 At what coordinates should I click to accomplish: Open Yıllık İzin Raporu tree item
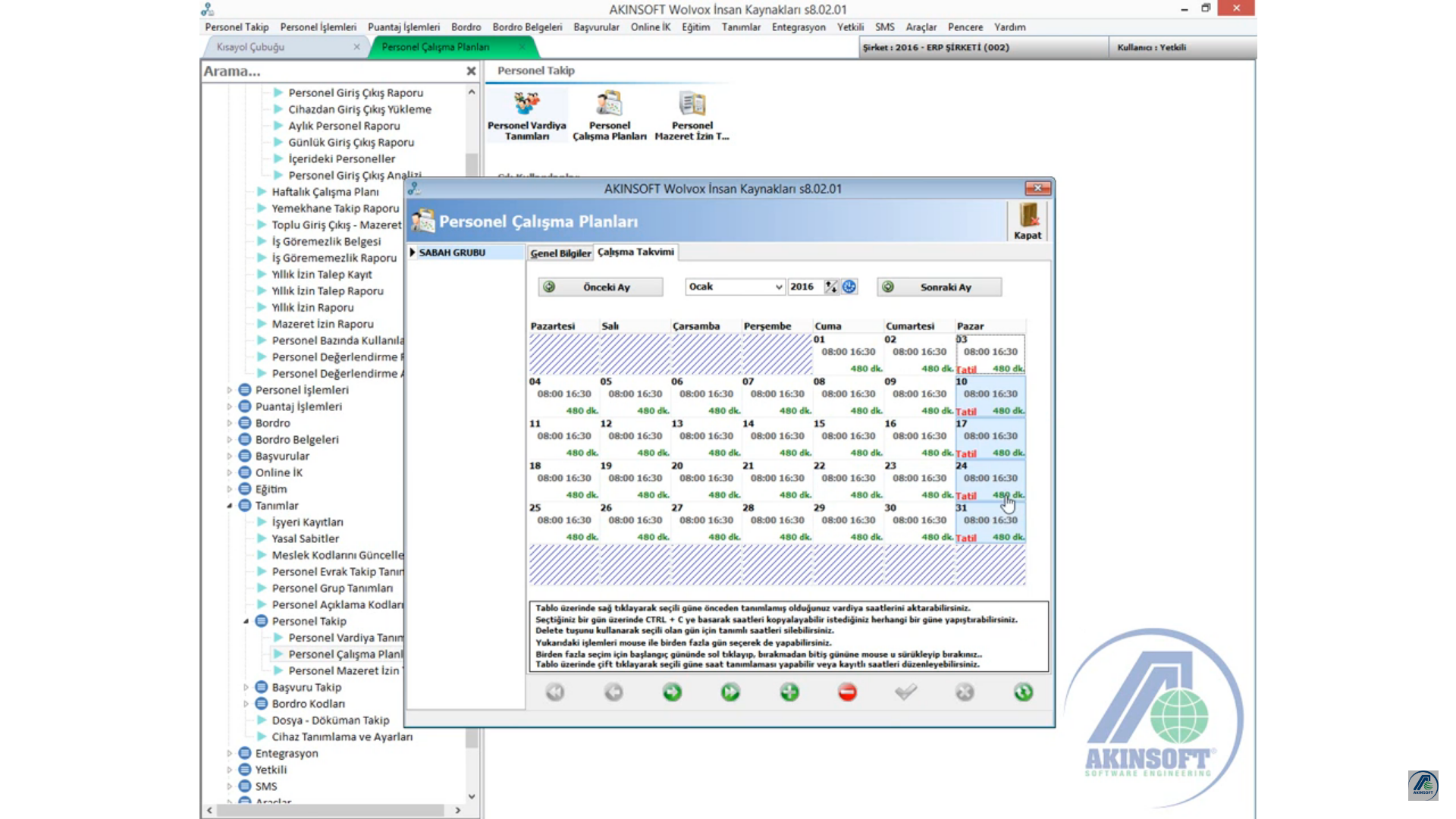(312, 307)
